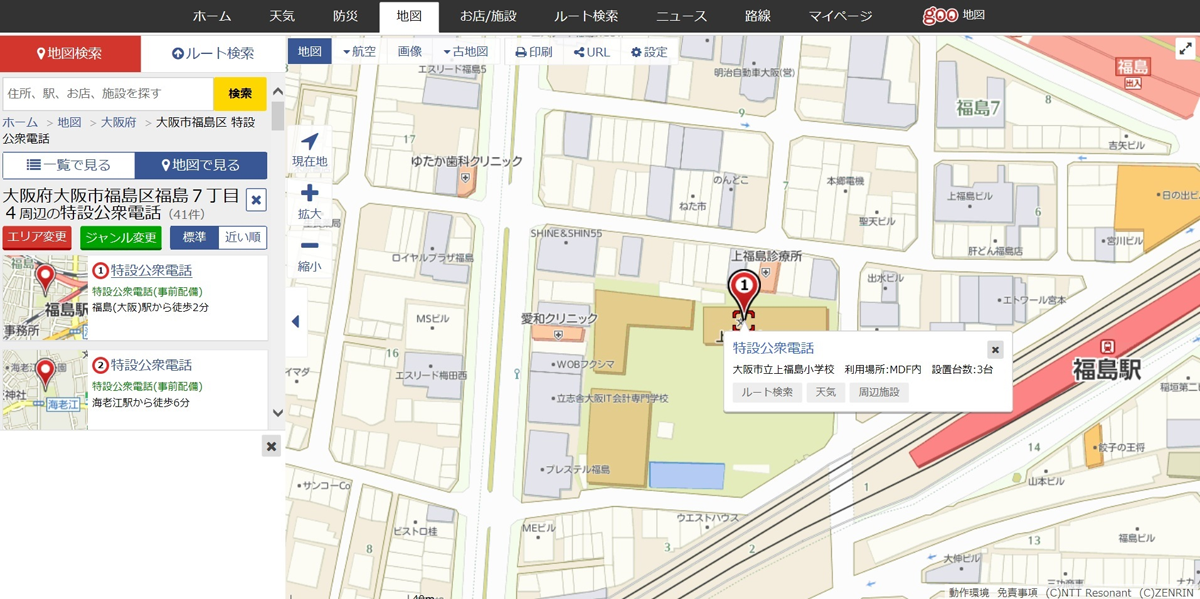Zoom out with the 縮小 minus icon
This screenshot has width=1200, height=599.
[x=309, y=247]
